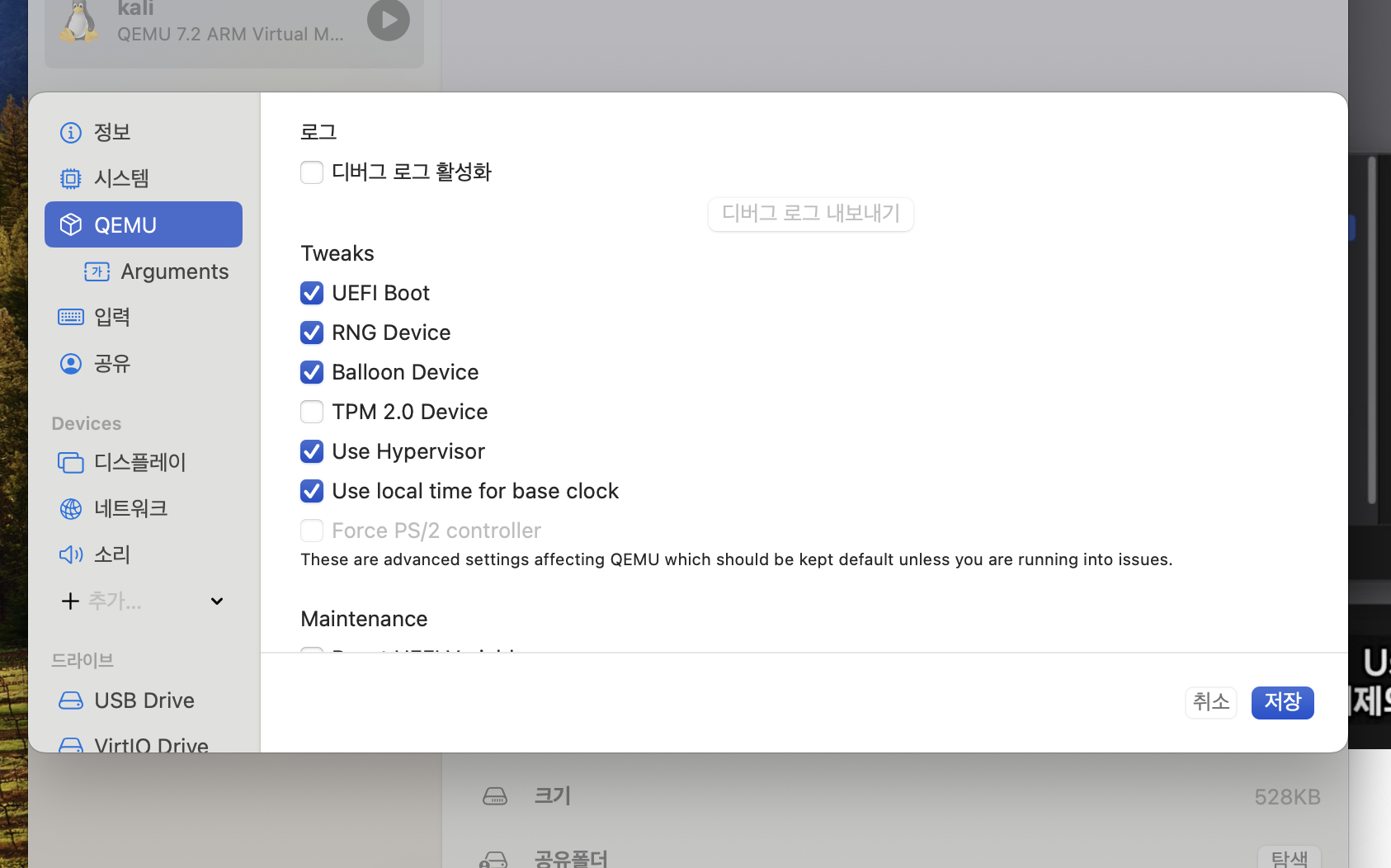Click the 공유폴더 icon in main window
The image size is (1391, 868).
(x=493, y=860)
